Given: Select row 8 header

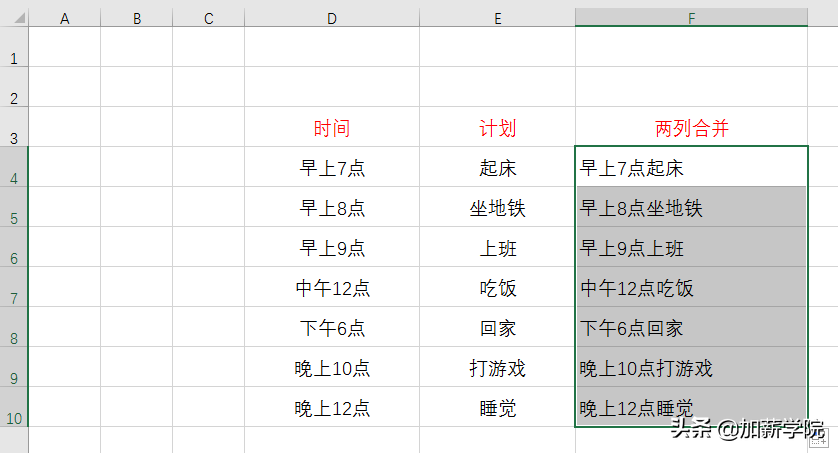Looking at the screenshot, I should click(14, 327).
